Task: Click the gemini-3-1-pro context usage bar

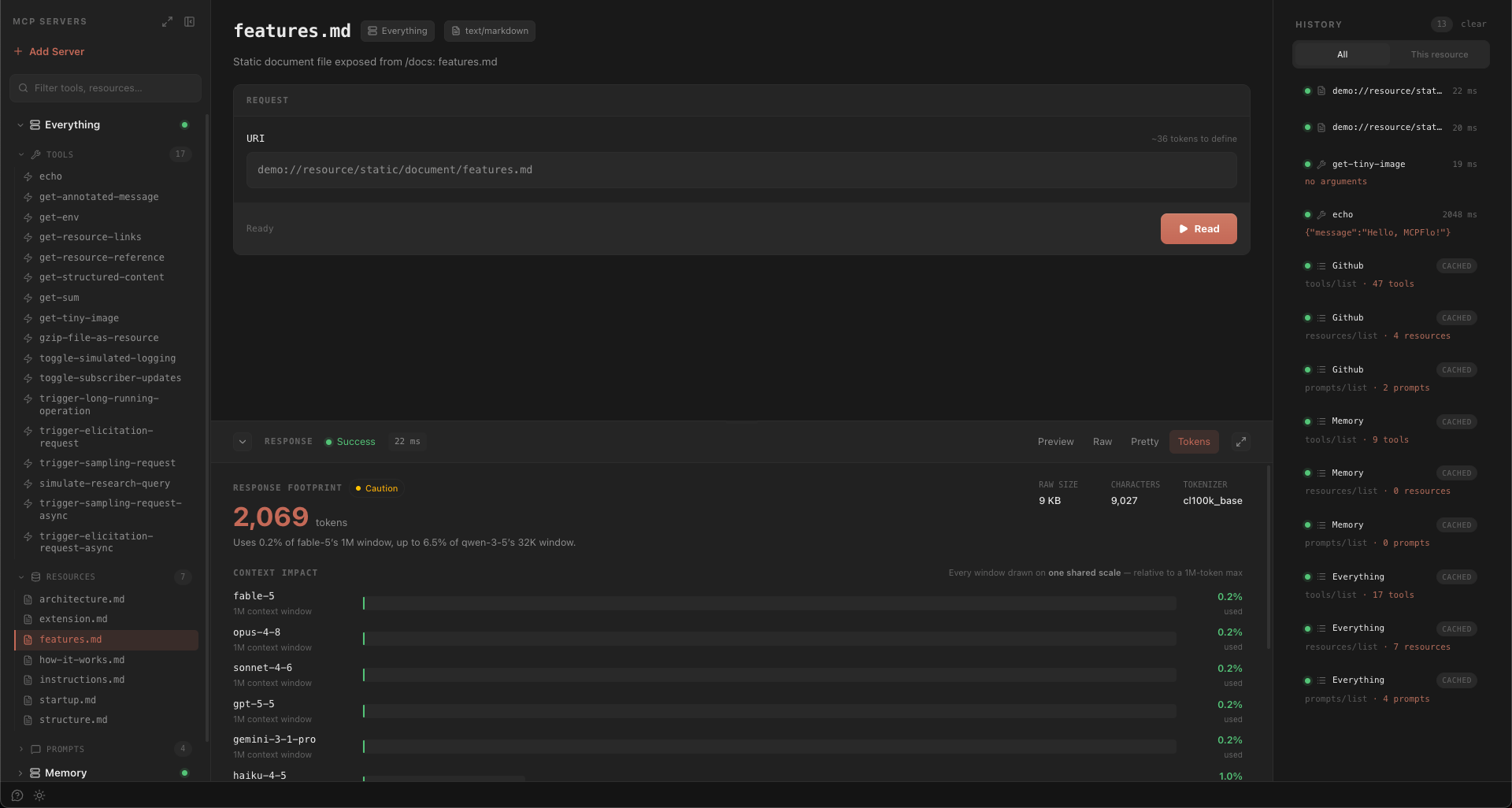Action: [x=769, y=747]
